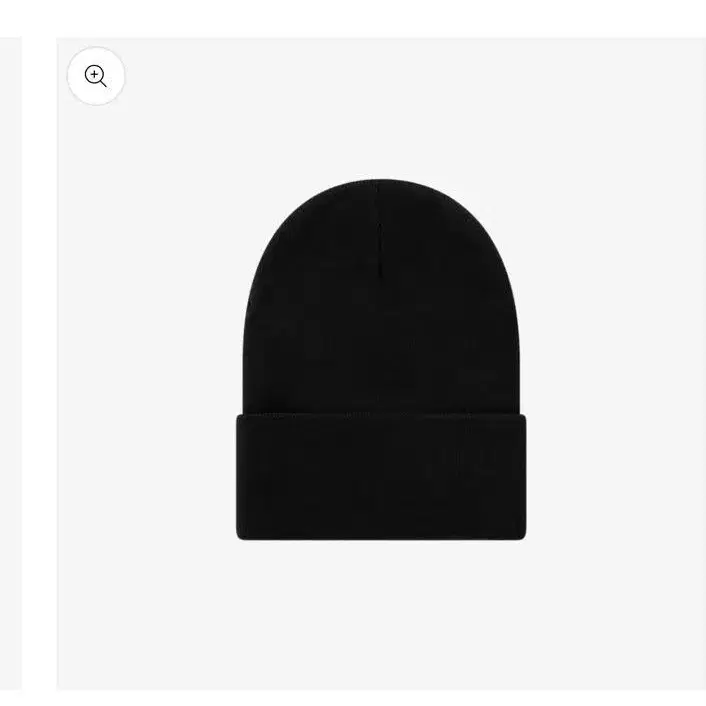
Task: Click the white gap between image panels
Action: tap(39, 363)
